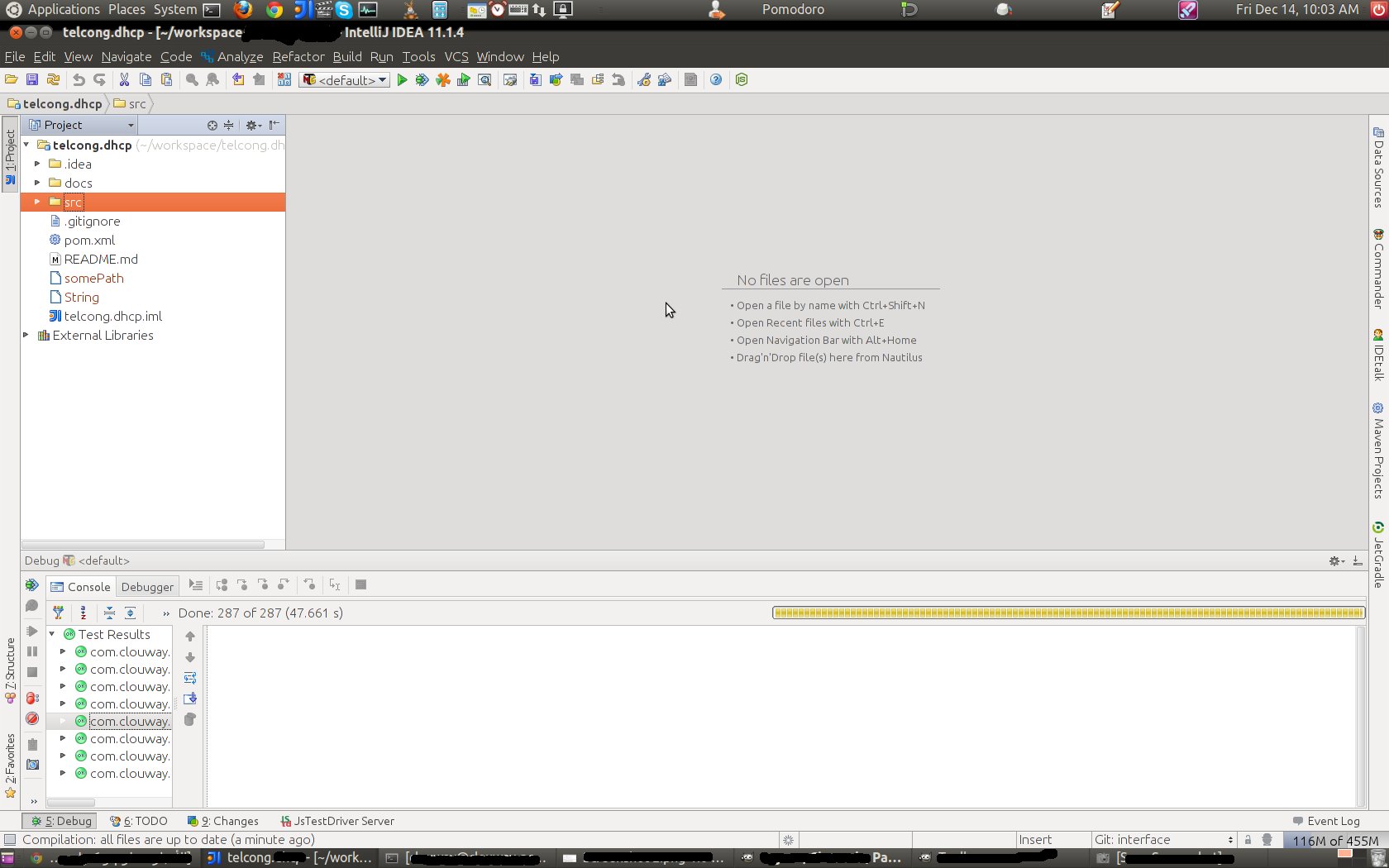Mute breakpoints in the debug sidebar
Image resolution: width=1389 pixels, height=868 pixels.
click(32, 718)
